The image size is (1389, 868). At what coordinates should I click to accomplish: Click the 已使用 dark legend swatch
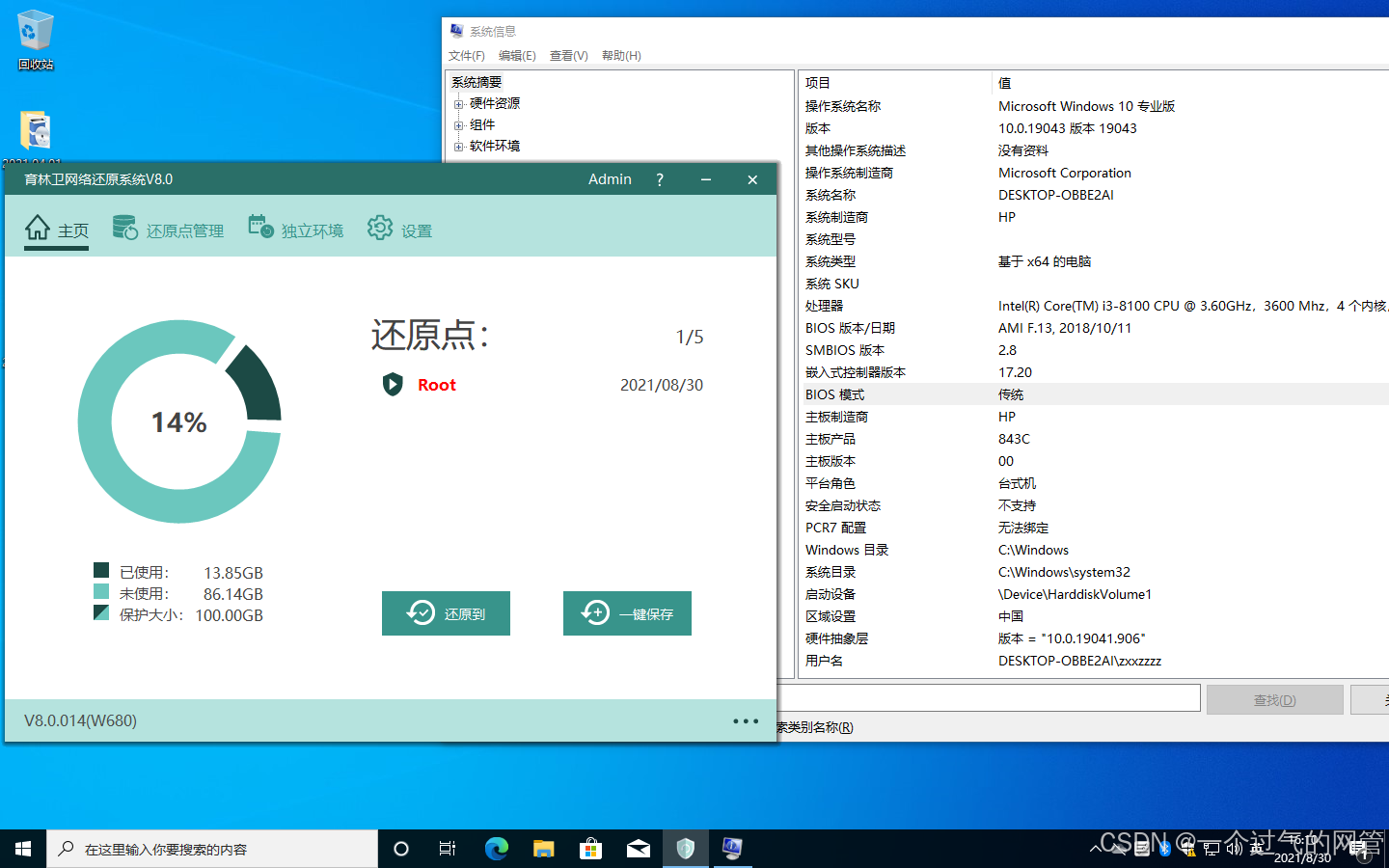click(x=101, y=570)
